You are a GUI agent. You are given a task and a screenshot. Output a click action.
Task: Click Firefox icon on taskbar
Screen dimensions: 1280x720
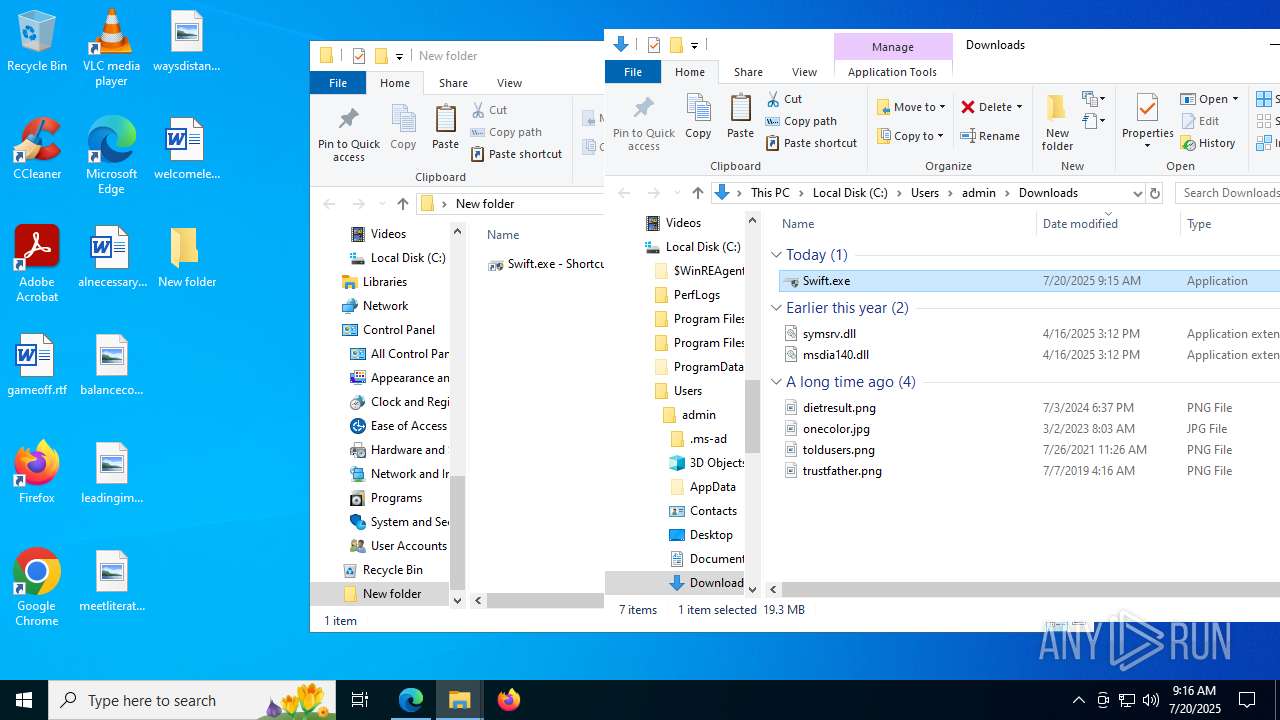pos(508,700)
